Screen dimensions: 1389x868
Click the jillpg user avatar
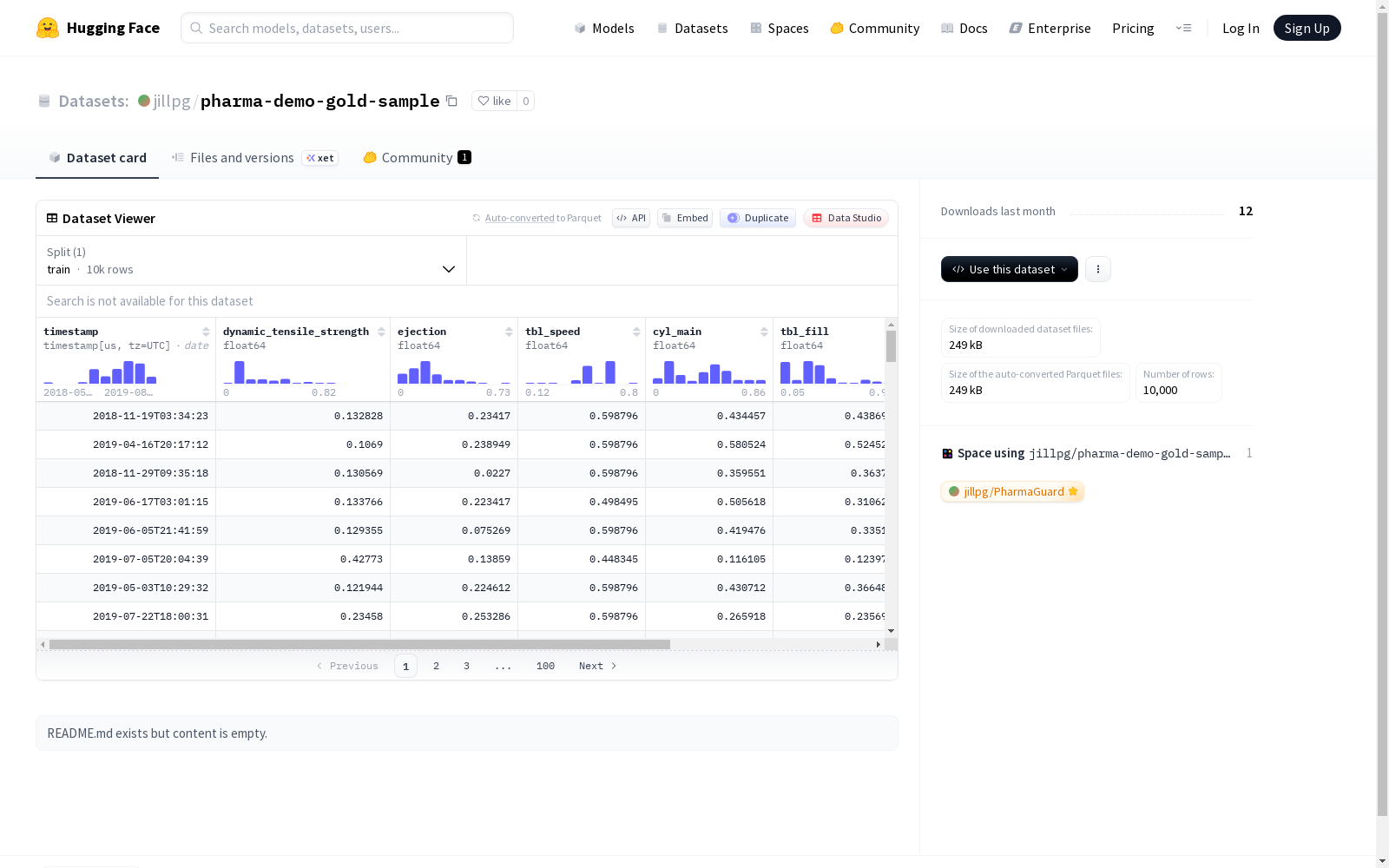click(144, 101)
